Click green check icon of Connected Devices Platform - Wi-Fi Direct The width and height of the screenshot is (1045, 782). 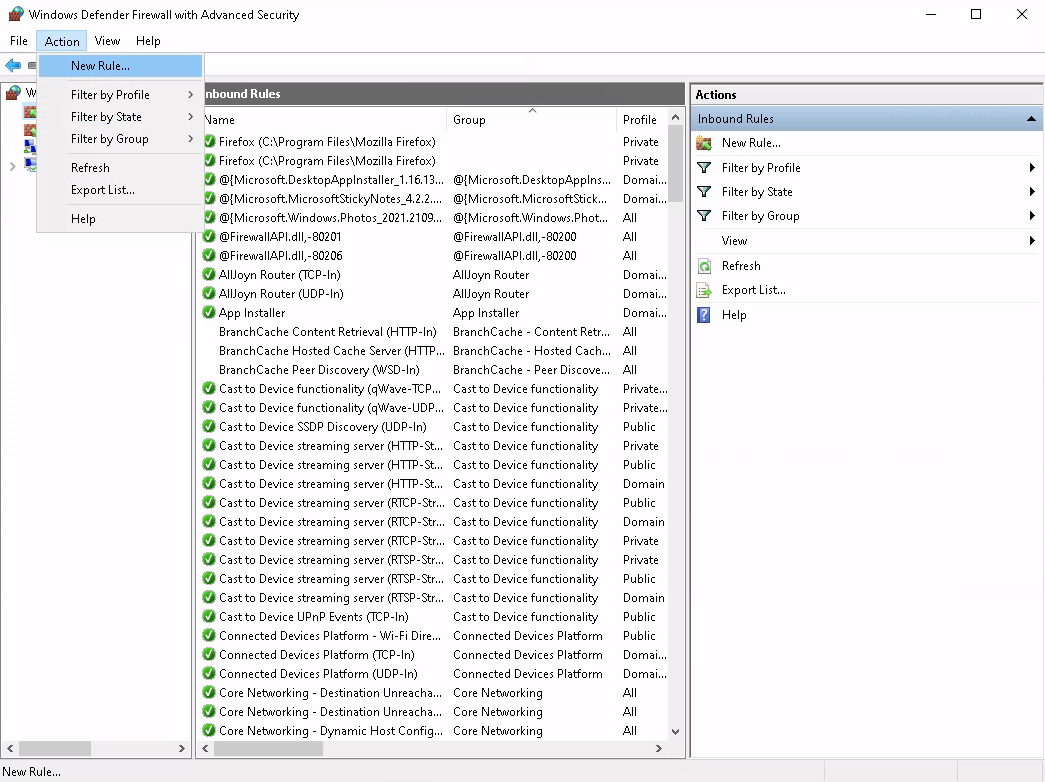tap(209, 635)
